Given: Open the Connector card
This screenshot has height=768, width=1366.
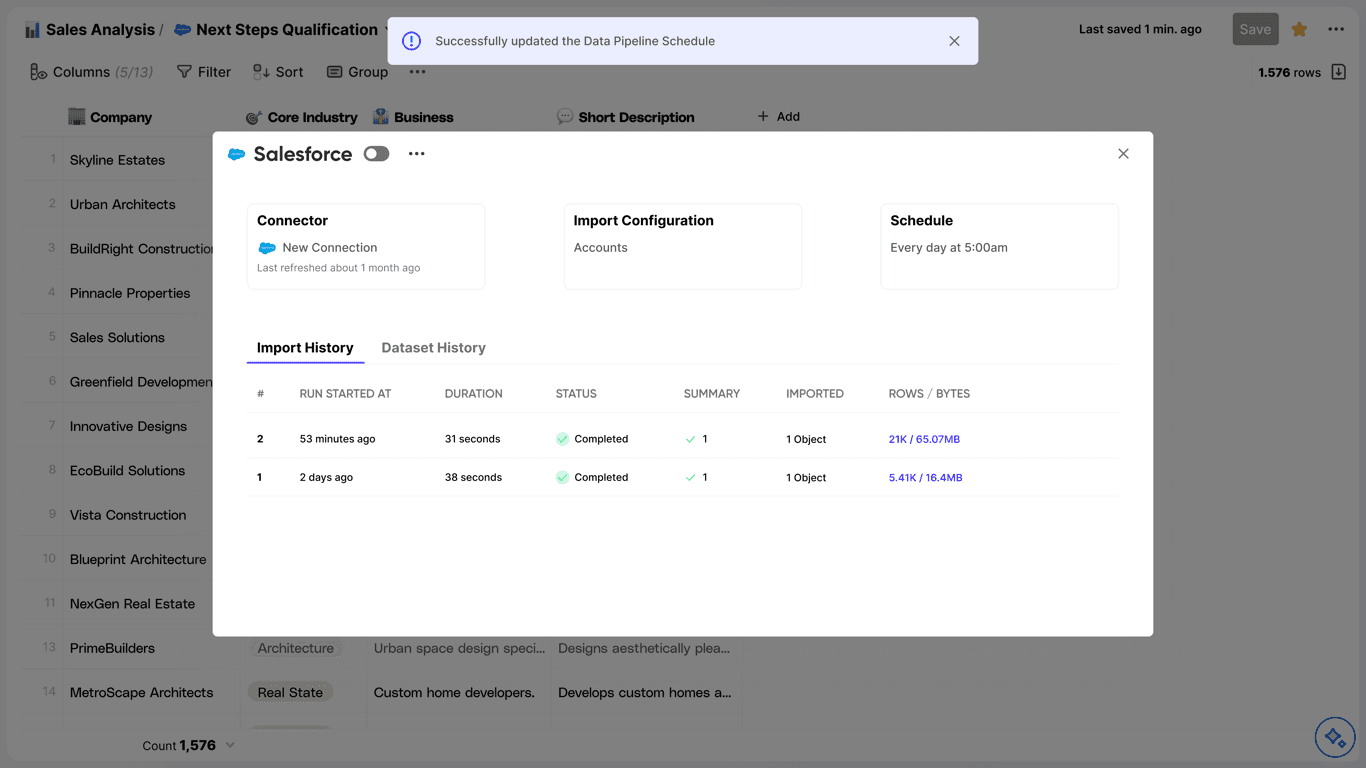Looking at the screenshot, I should click(366, 247).
